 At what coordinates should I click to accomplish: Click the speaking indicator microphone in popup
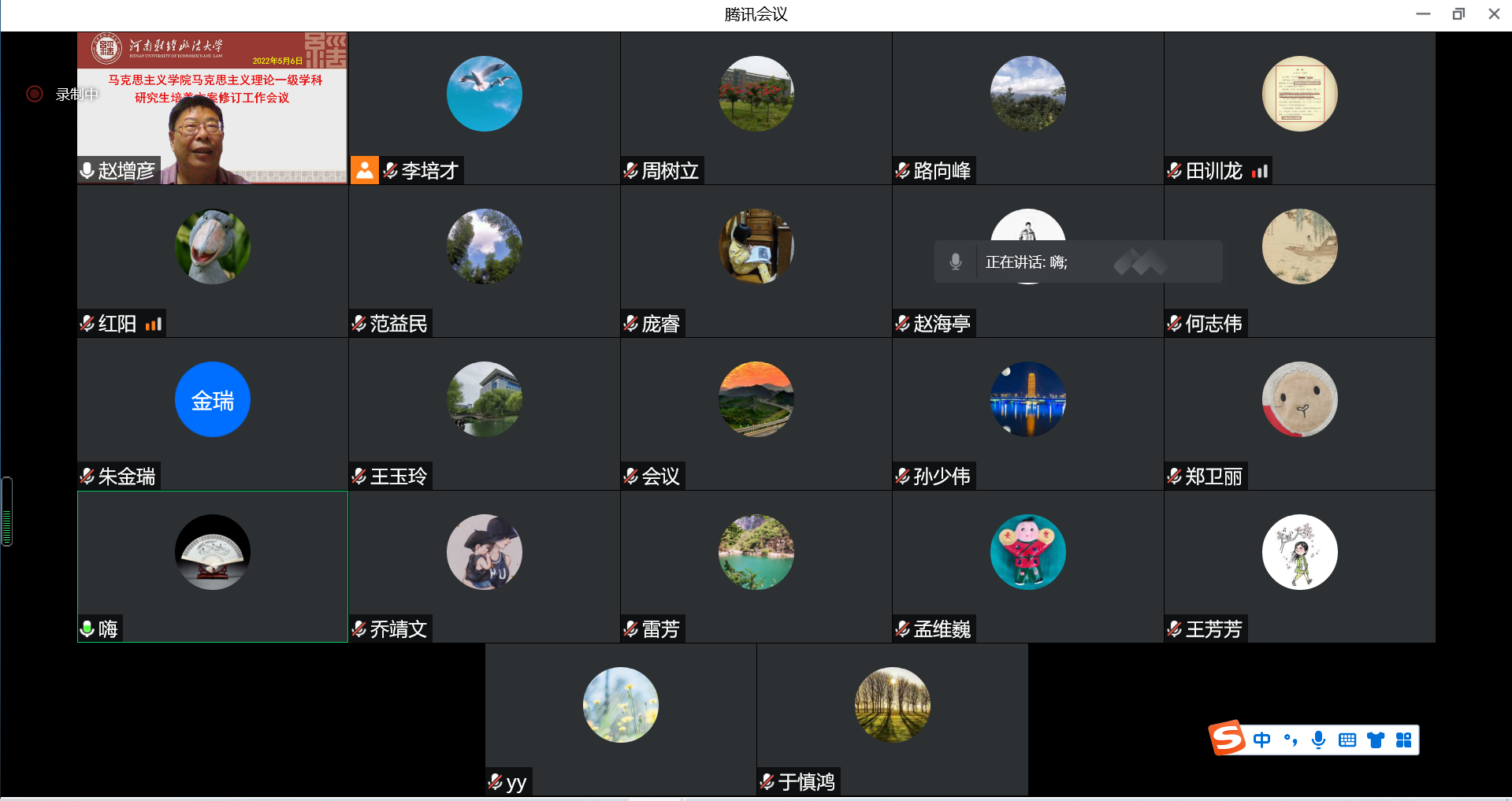955,261
